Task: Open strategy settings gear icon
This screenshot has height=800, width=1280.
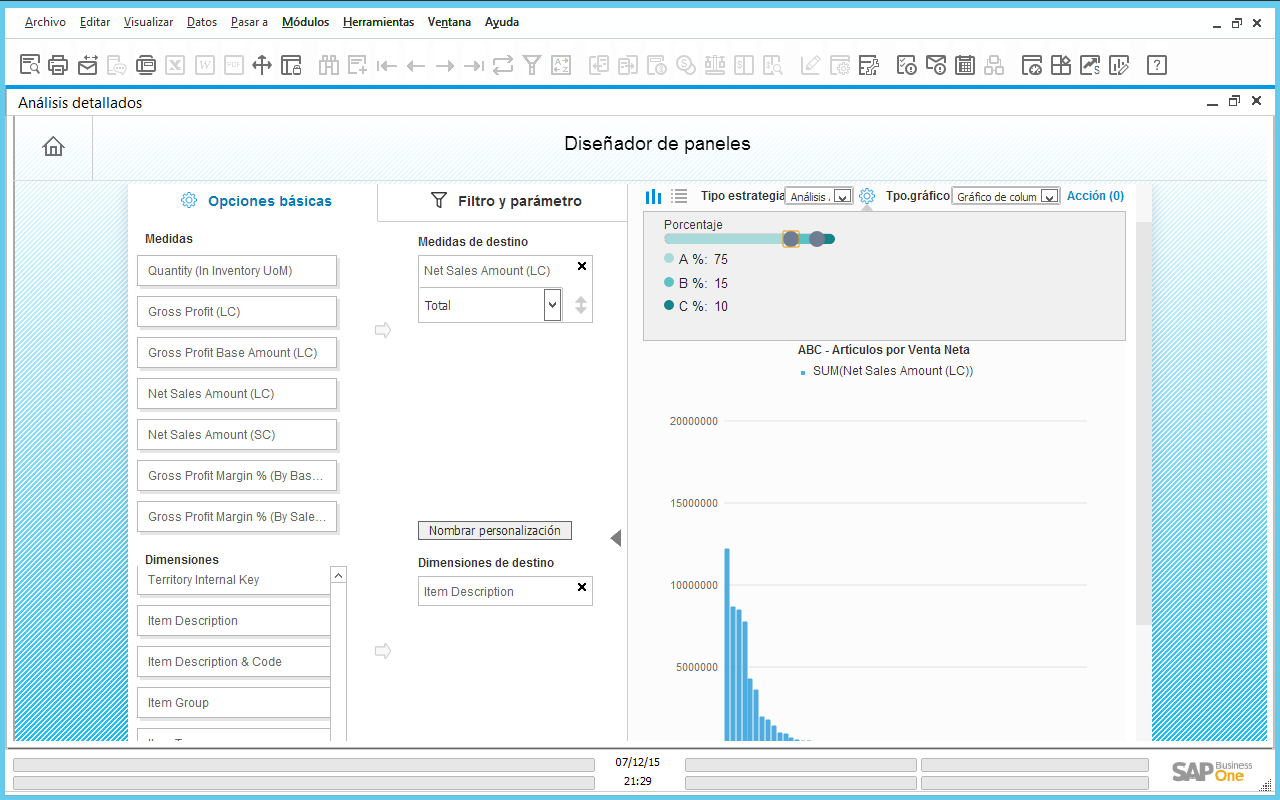Action: [x=867, y=196]
